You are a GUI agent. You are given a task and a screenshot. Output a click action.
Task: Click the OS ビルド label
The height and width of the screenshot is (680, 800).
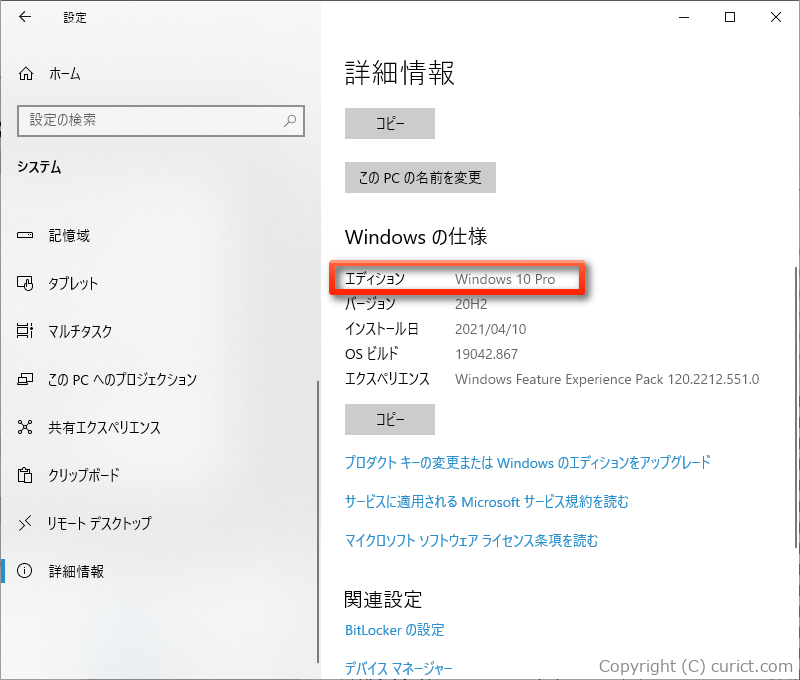372,354
